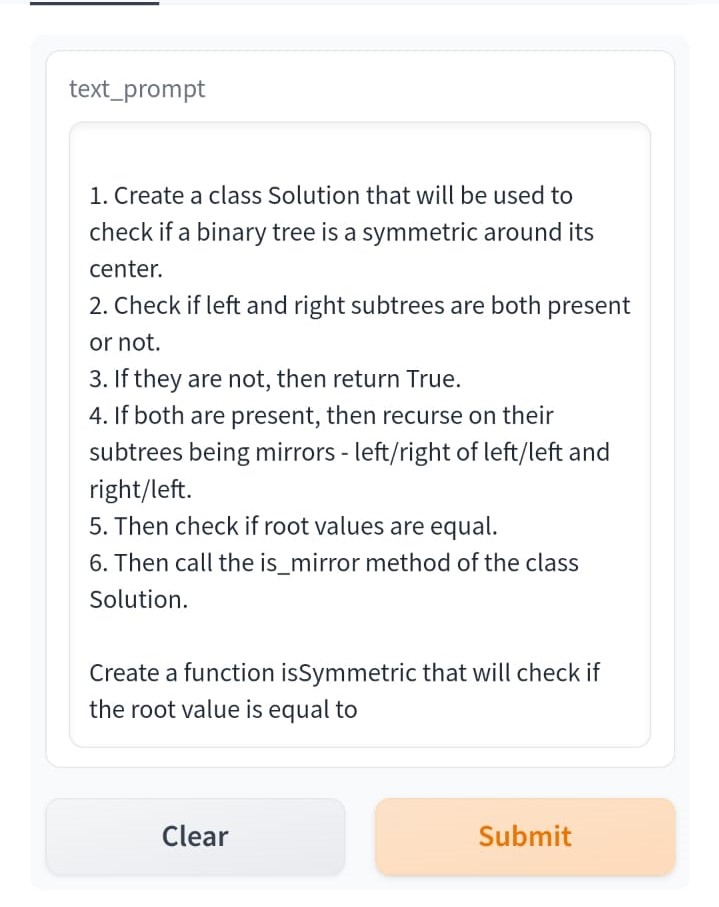Click the blank line above "Create a function"
The height and width of the screenshot is (907, 719).
tap(359, 636)
